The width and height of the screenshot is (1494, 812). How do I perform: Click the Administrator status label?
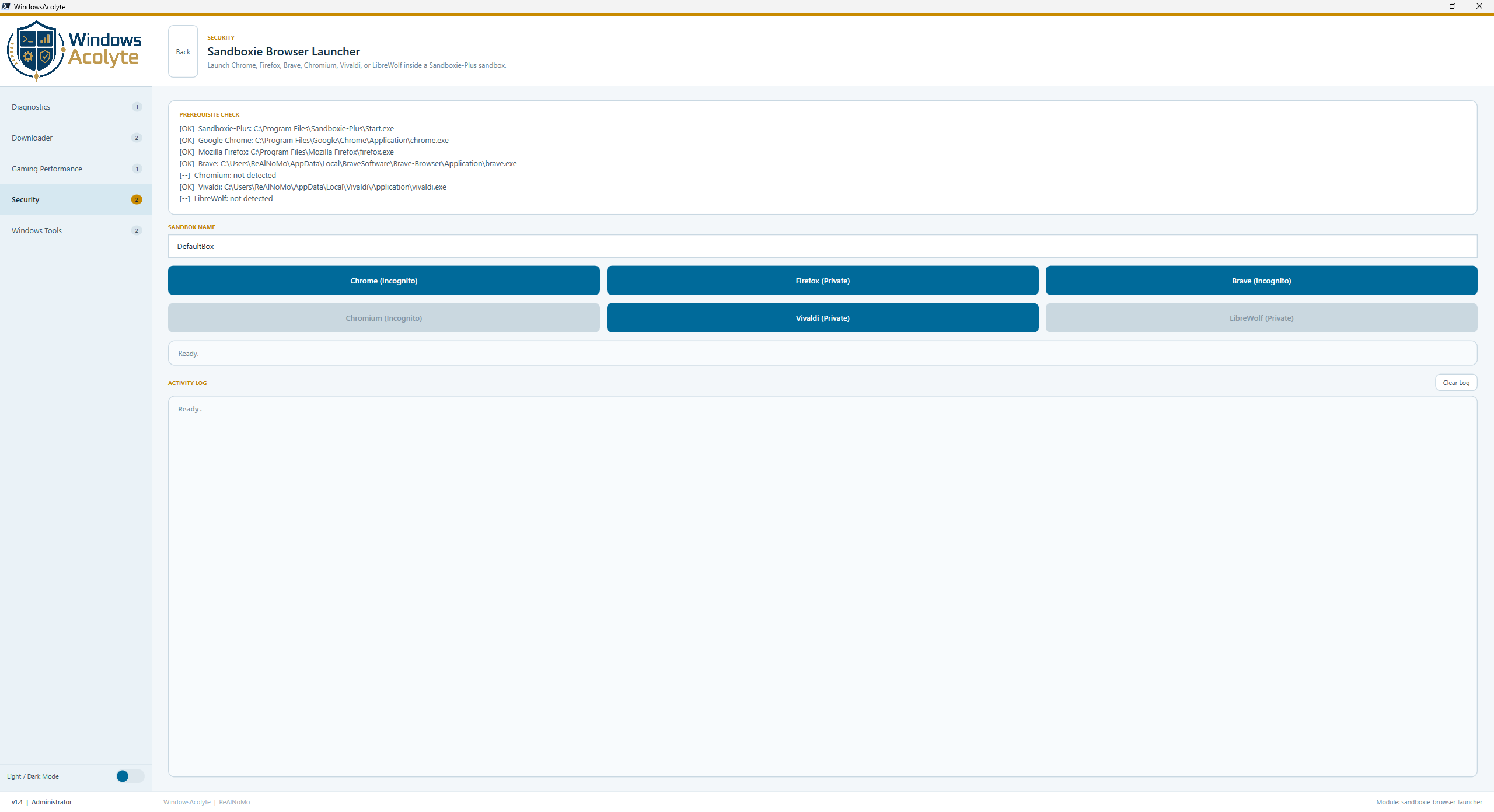[x=51, y=802]
